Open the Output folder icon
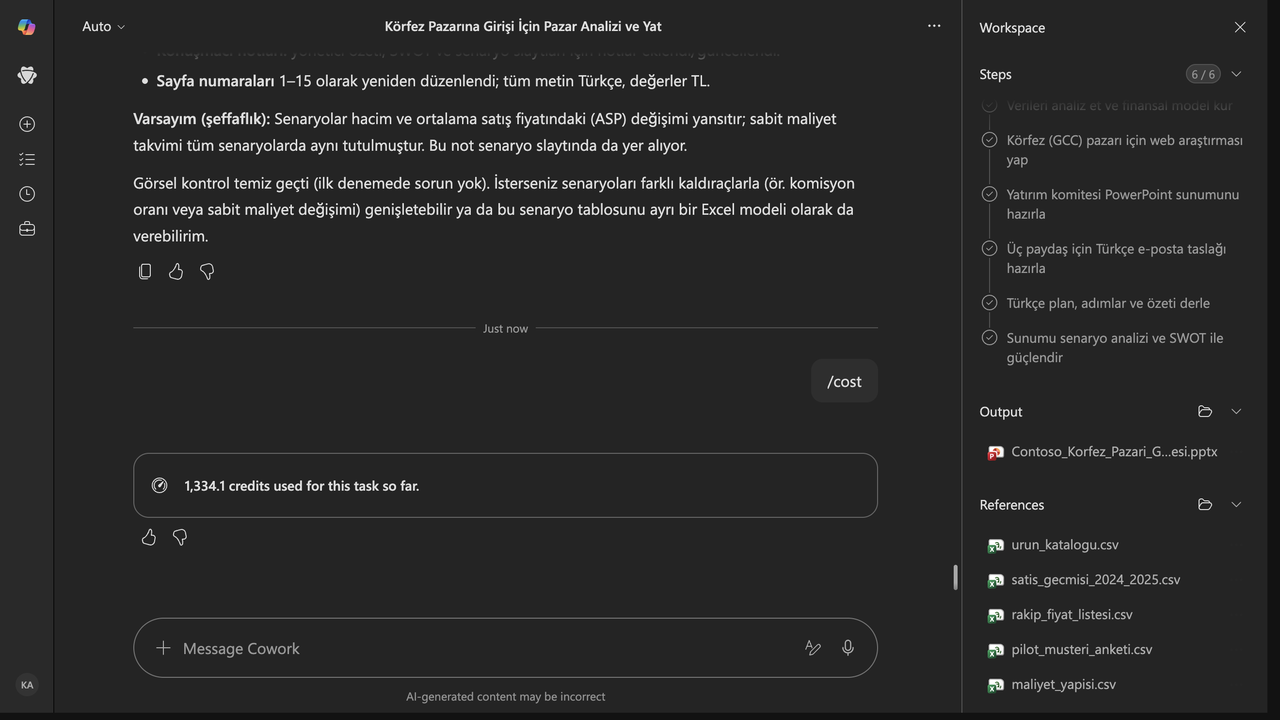Viewport: 1280px width, 720px height. pyautogui.click(x=1205, y=411)
